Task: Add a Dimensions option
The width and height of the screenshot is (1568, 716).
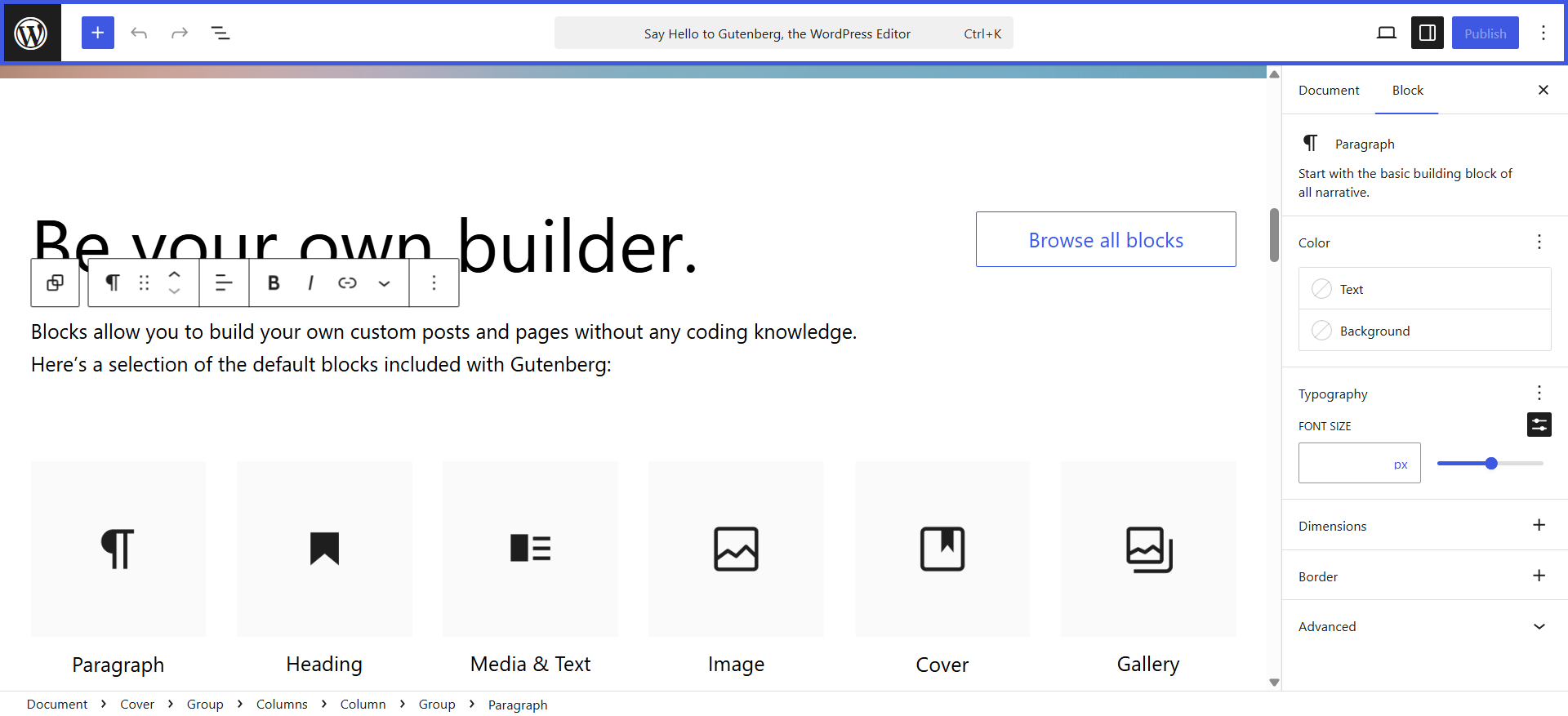Action: tap(1539, 525)
